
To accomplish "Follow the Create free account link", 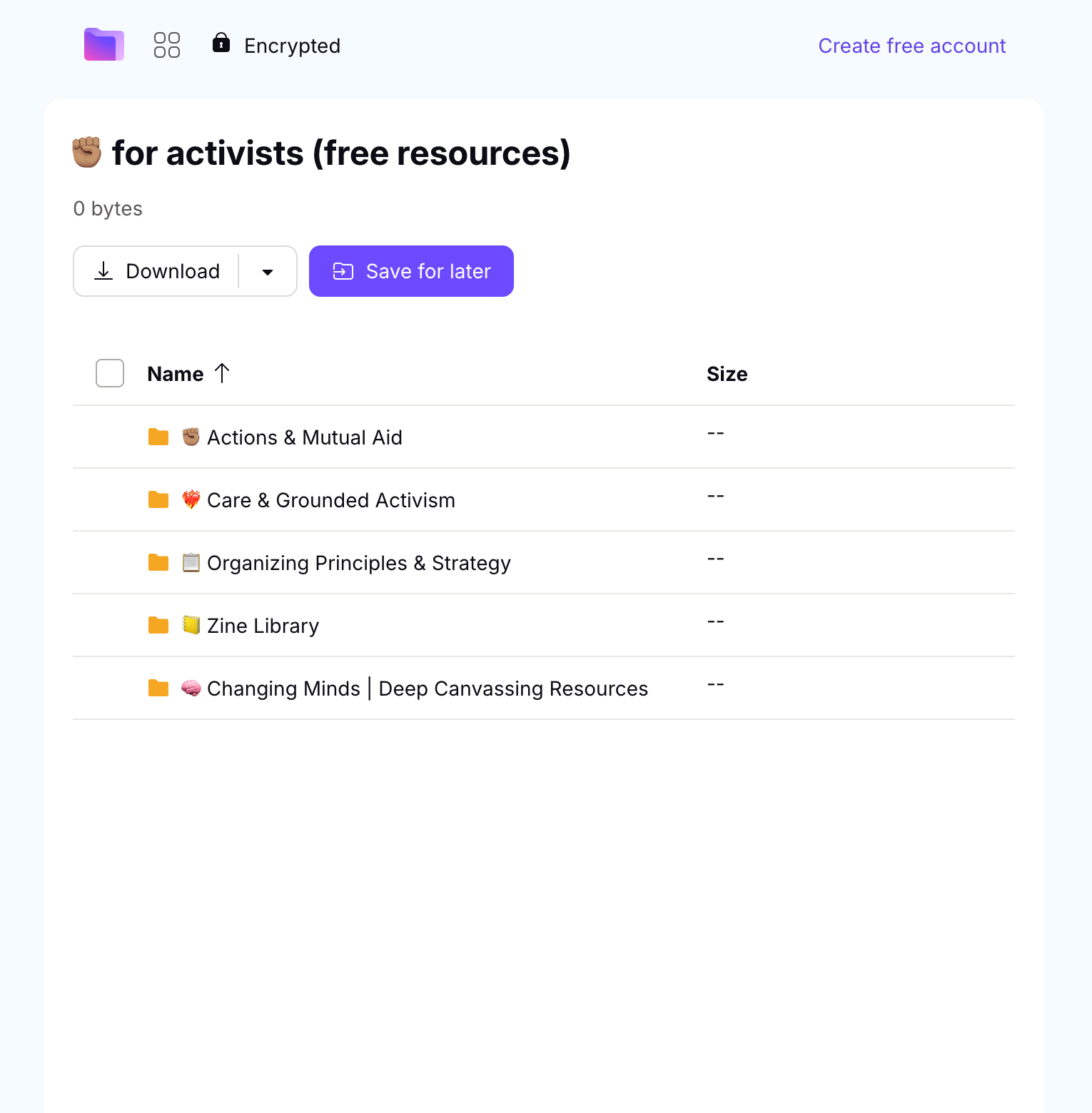I will 911,46.
